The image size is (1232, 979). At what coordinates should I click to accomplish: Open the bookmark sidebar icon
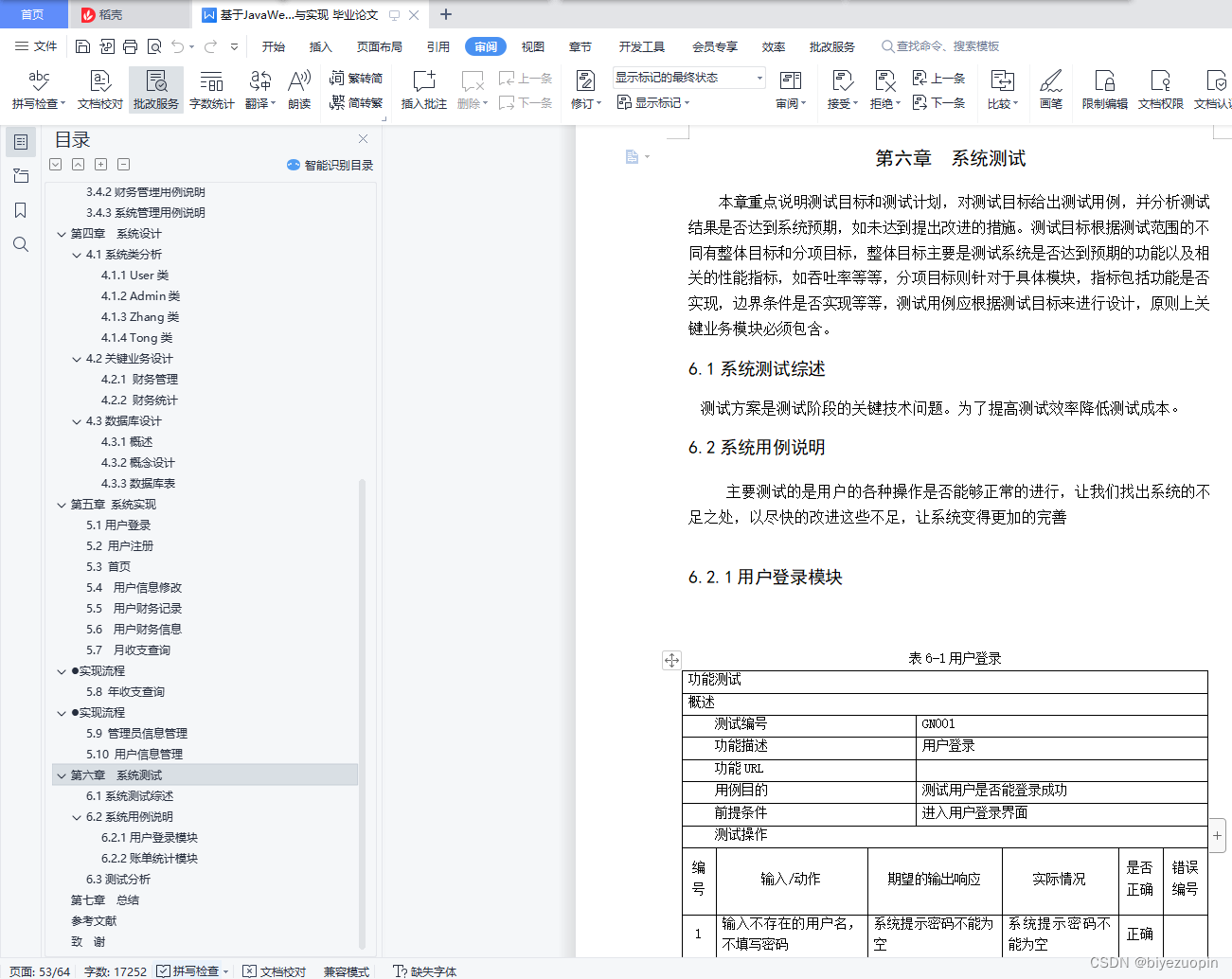click(x=21, y=210)
